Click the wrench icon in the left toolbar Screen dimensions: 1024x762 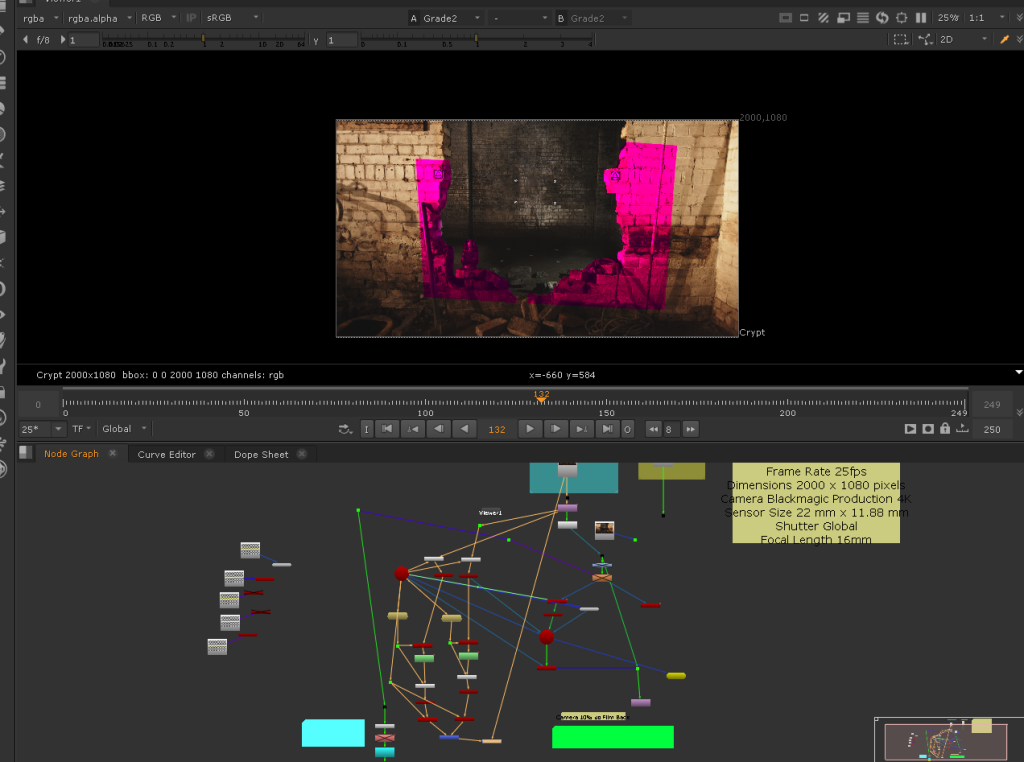3,367
